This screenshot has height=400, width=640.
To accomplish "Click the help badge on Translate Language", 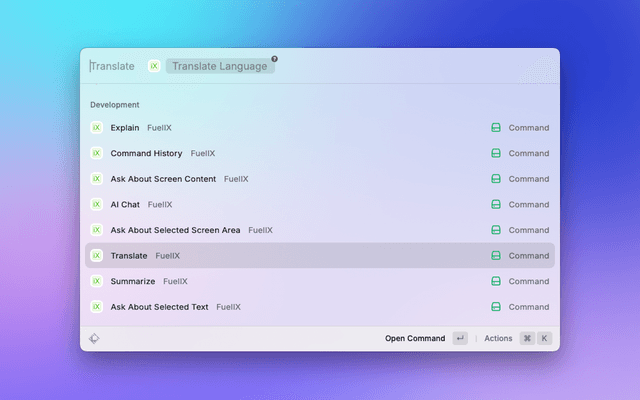I will 274,59.
